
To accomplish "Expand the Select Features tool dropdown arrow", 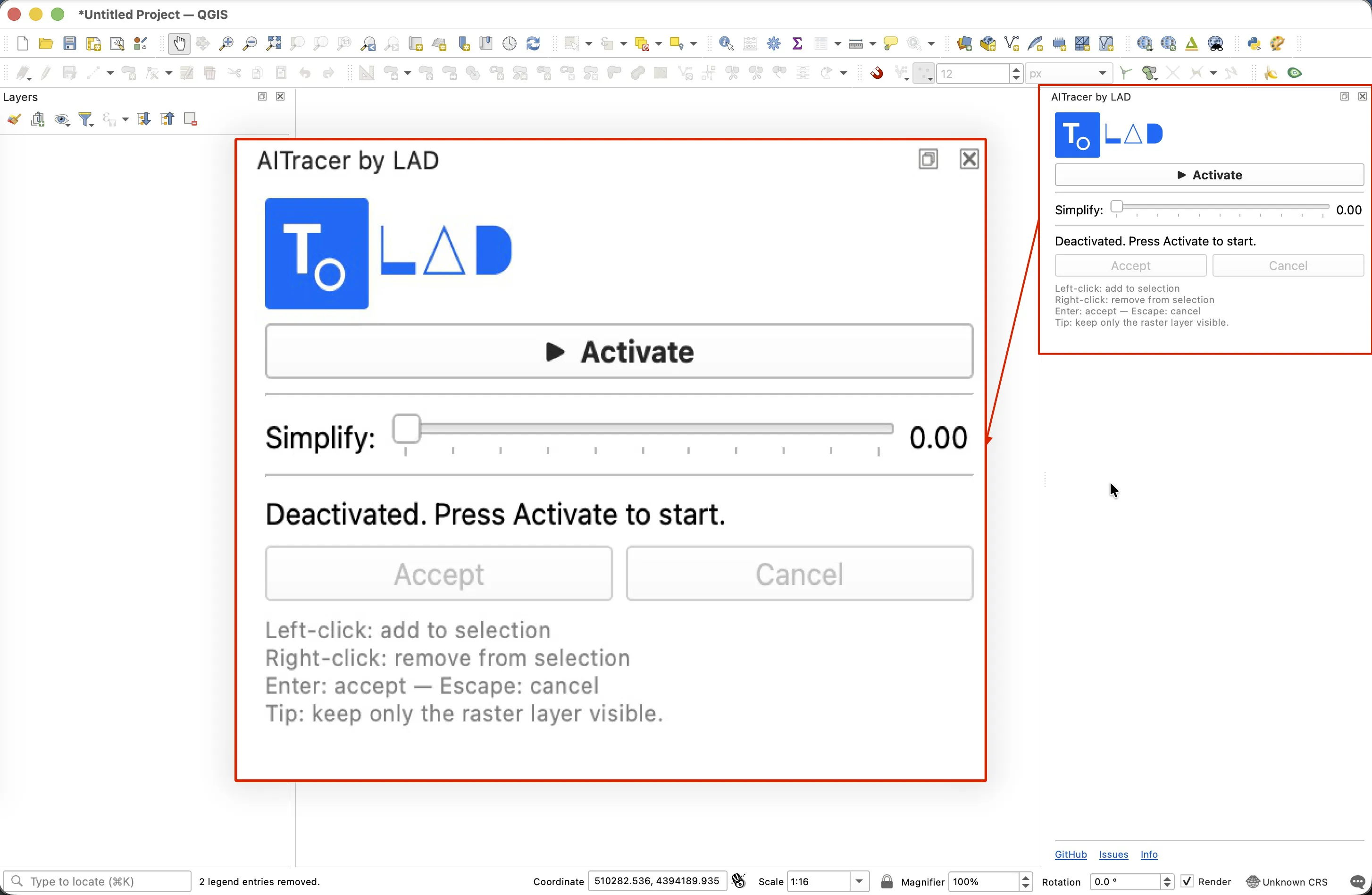I will tap(589, 44).
